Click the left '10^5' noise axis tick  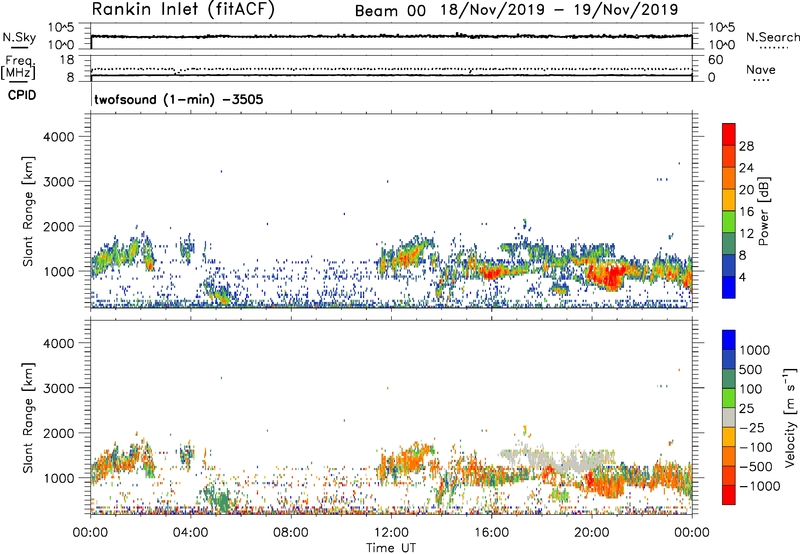61,28
